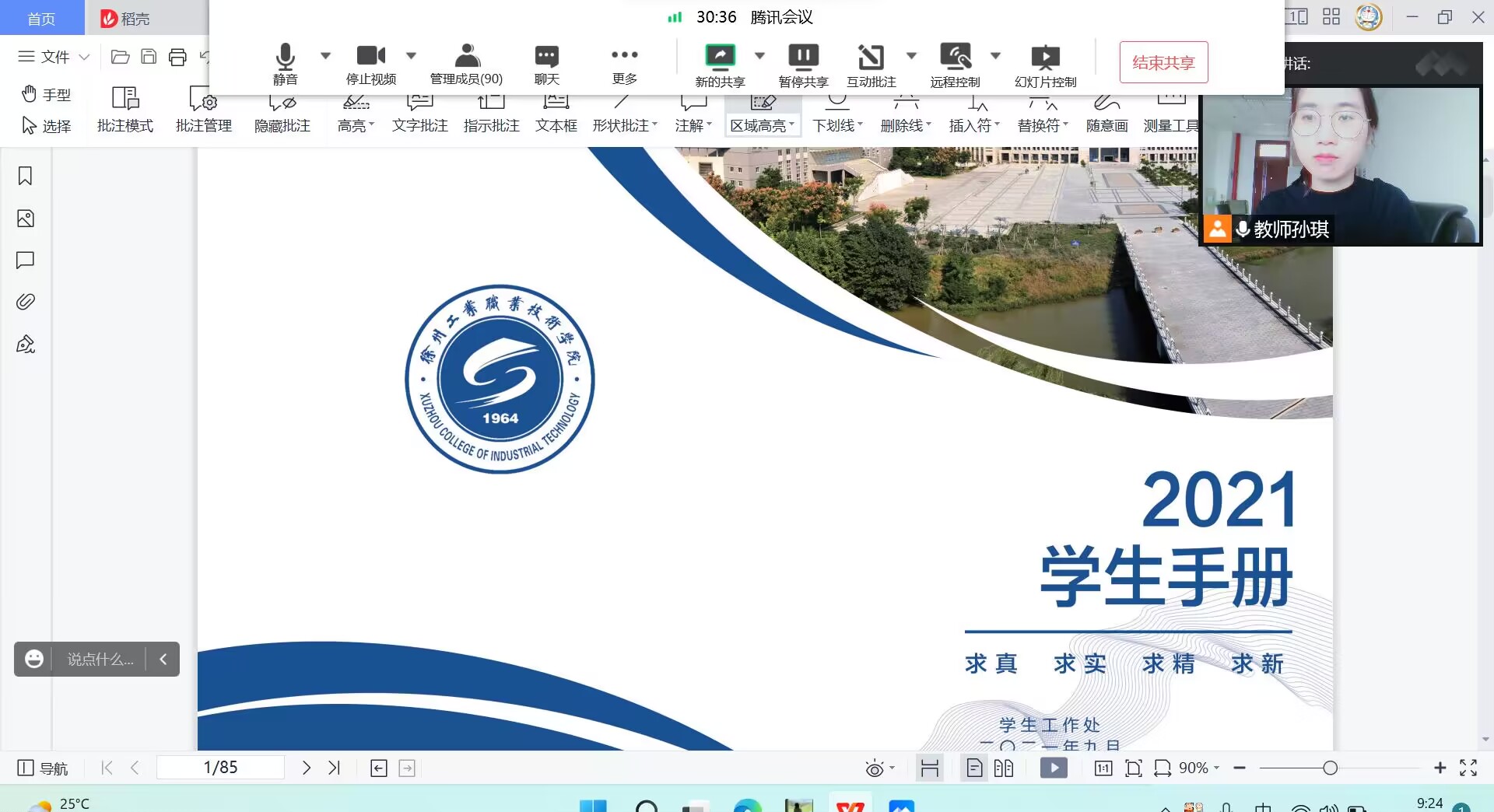Viewport: 1494px width, 812px height.
Task: Open the chat panel in Tencent Meeting
Action: [x=546, y=63]
